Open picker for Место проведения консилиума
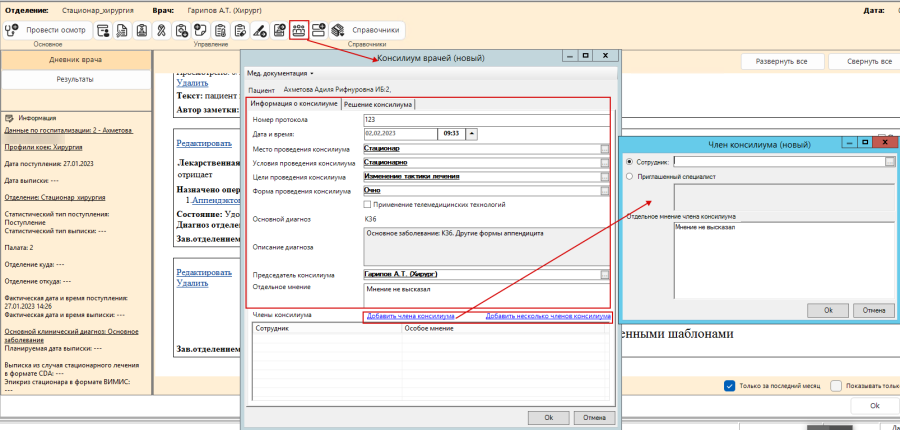900x430 pixels. [x=604, y=149]
